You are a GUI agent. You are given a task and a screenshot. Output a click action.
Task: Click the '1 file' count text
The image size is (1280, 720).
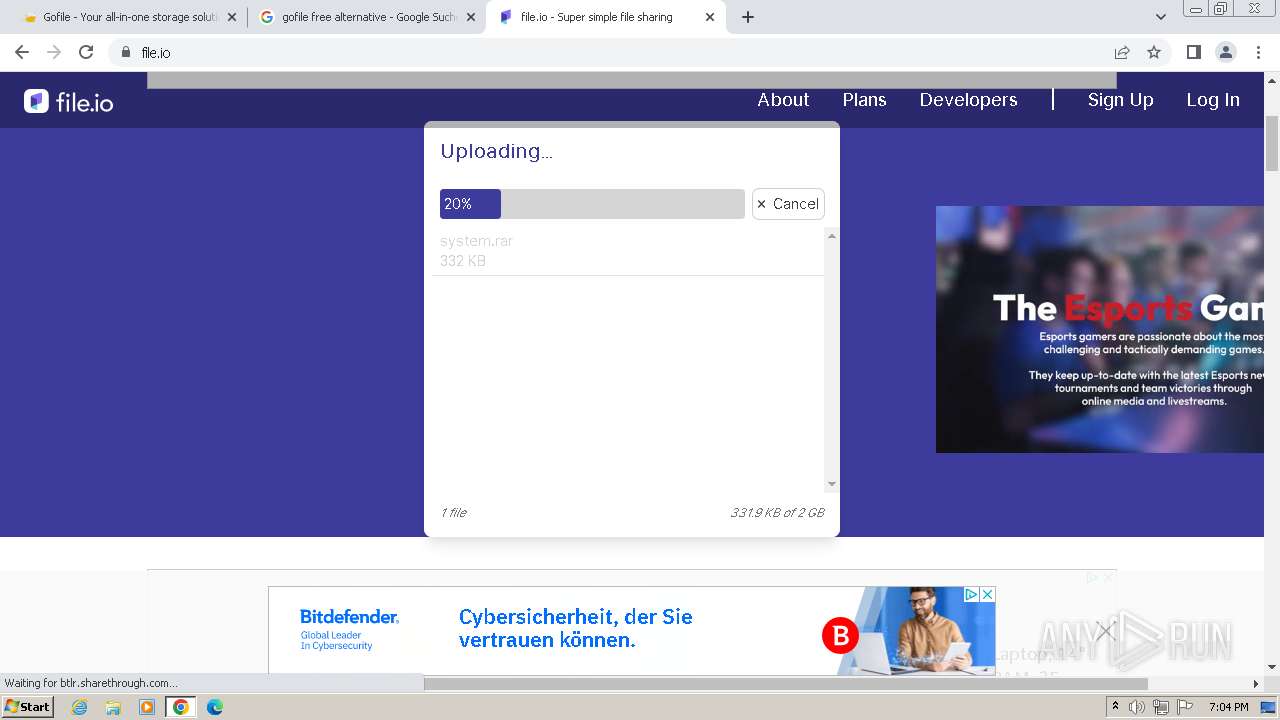453,513
